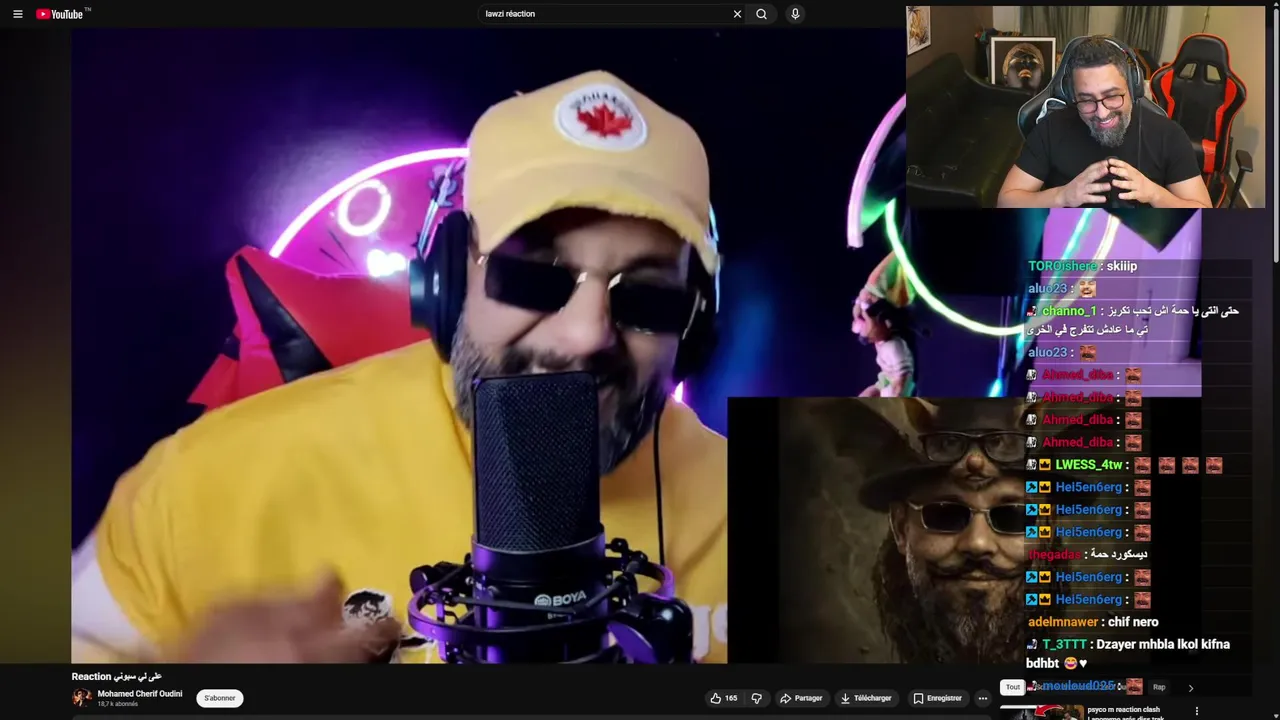The width and height of the screenshot is (1280, 720).
Task: Click chat username 'LWESS_4tw'
Action: [1089, 464]
